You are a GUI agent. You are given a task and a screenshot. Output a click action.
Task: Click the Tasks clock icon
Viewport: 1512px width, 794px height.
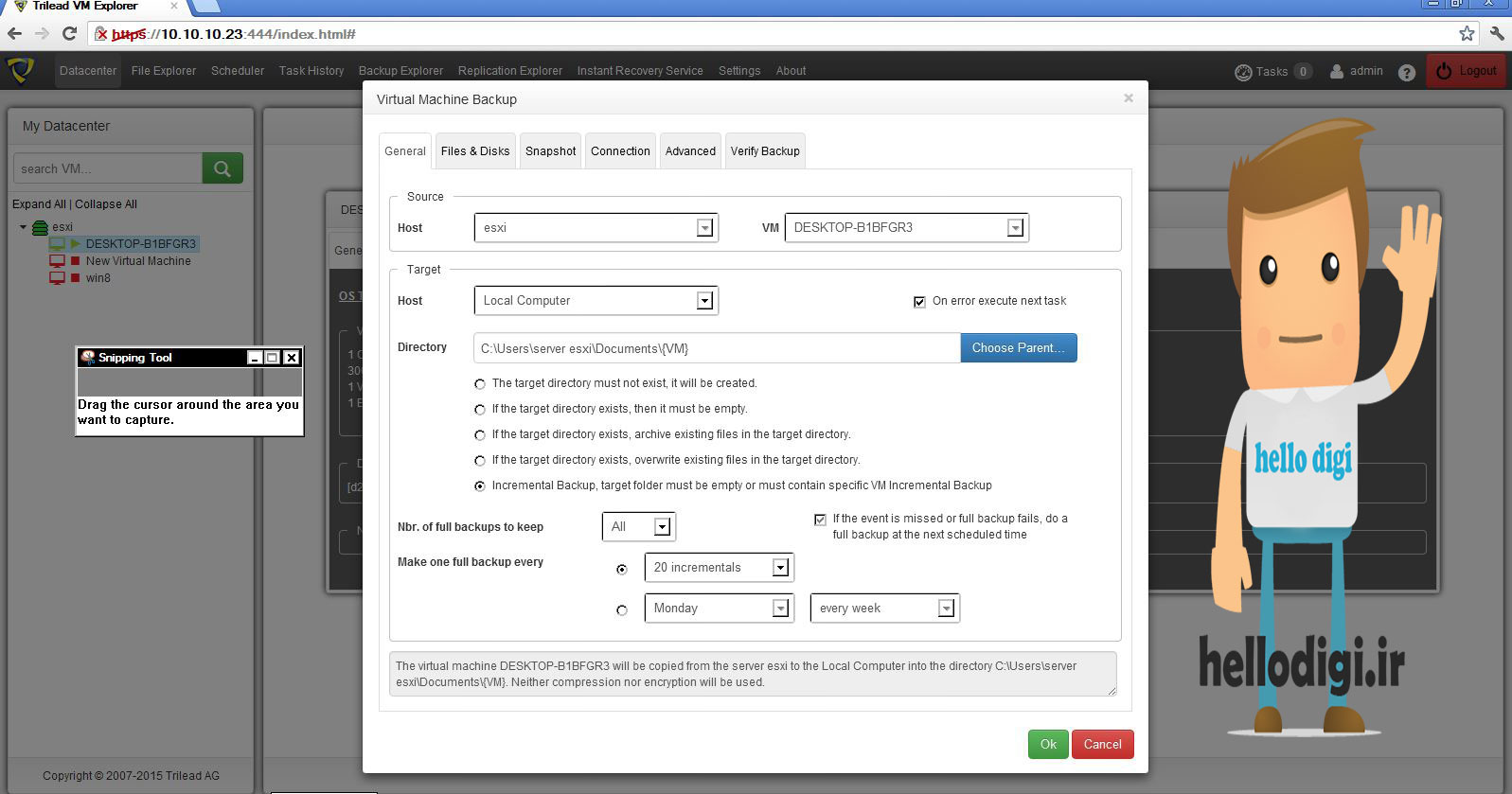tap(1243, 72)
